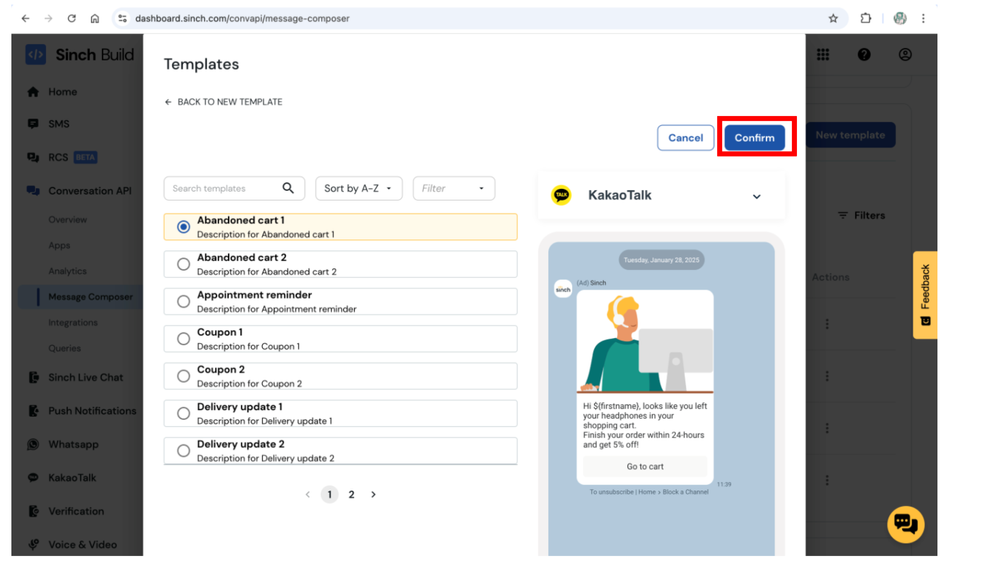Open SMS in the sidebar

click(59, 124)
